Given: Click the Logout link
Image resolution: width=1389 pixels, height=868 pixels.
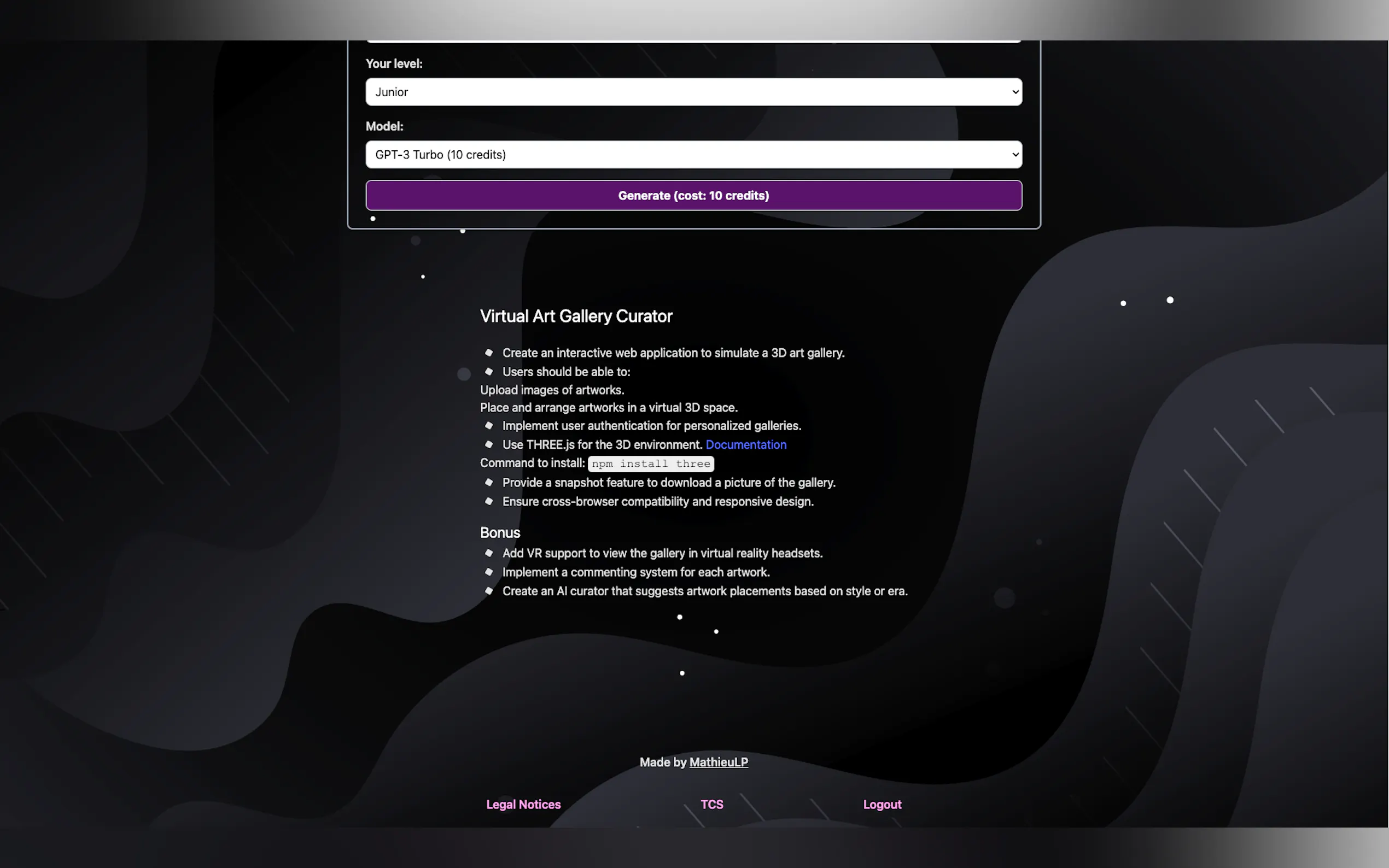Looking at the screenshot, I should pos(882,804).
